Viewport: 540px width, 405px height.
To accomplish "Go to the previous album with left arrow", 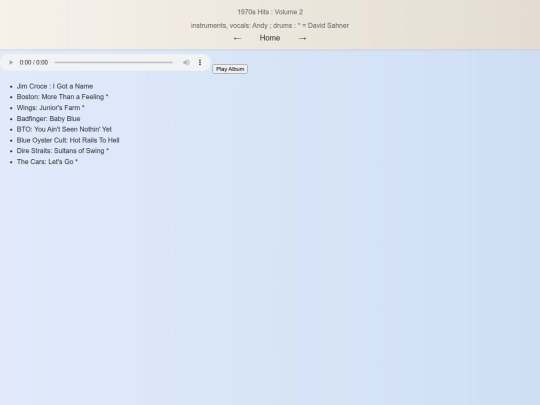I will 237,38.
